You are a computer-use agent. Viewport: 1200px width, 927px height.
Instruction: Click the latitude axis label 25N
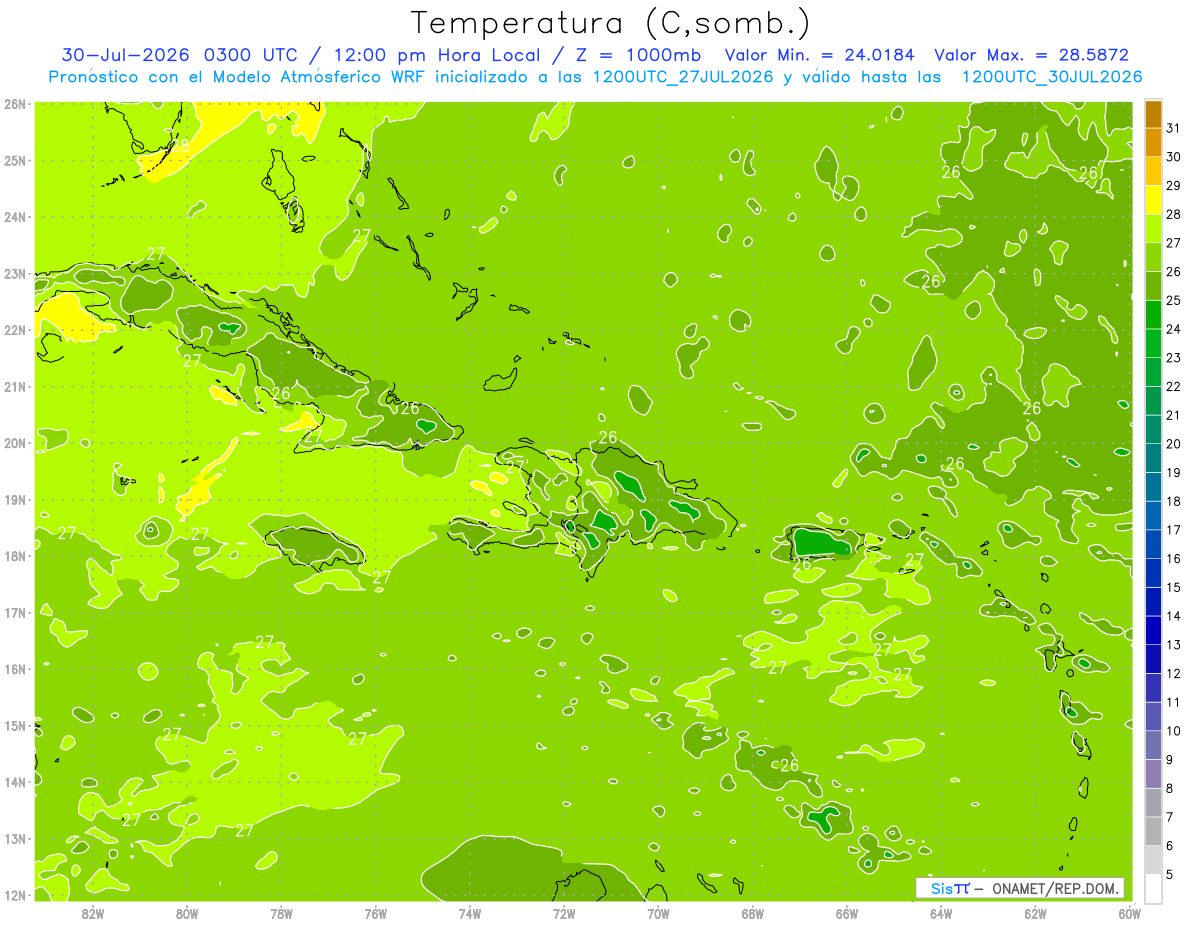(x=15, y=160)
